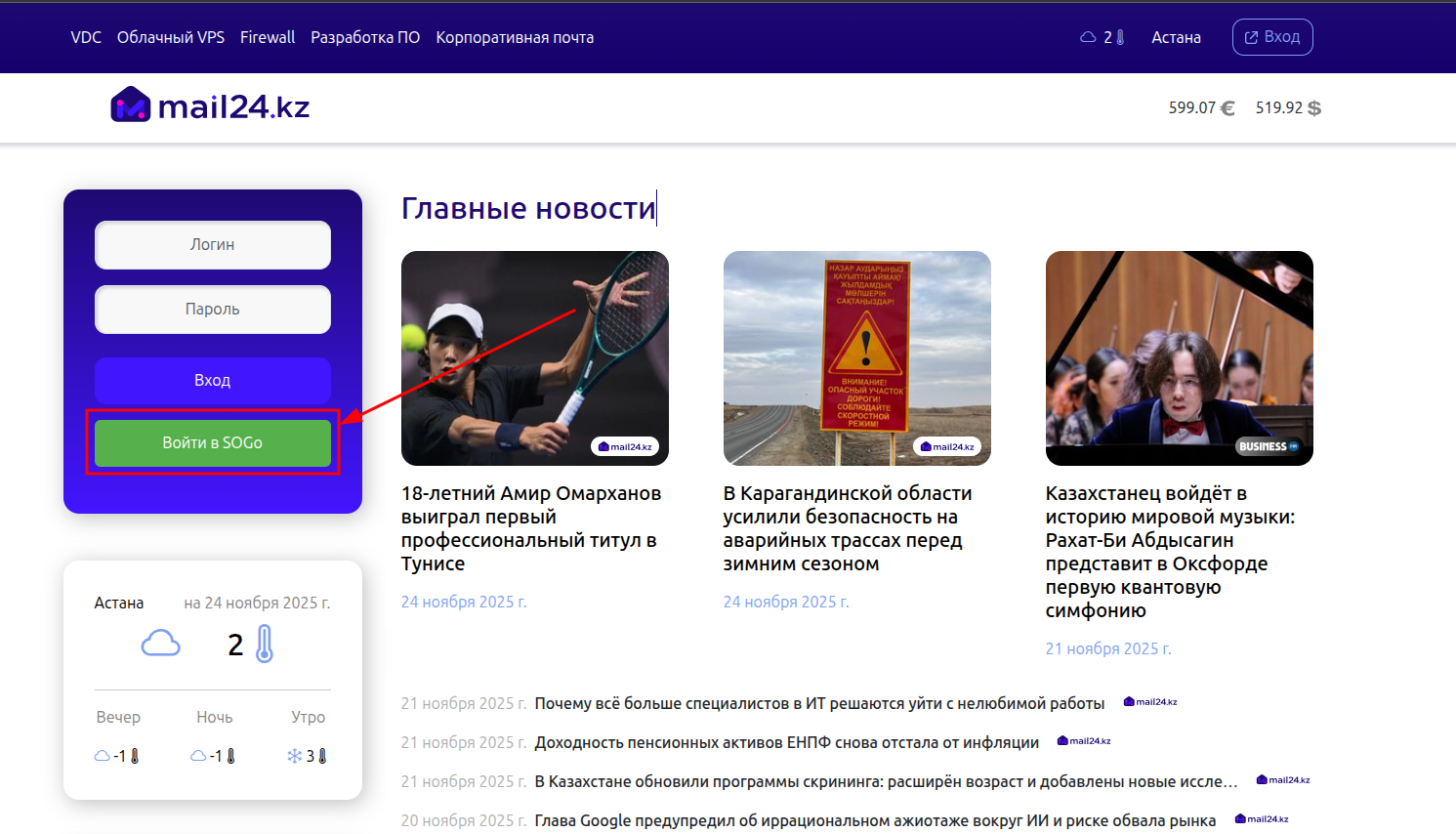This screenshot has height=834, width=1456.
Task: Select Корпоративная почта in navigation bar
Action: pos(515,37)
